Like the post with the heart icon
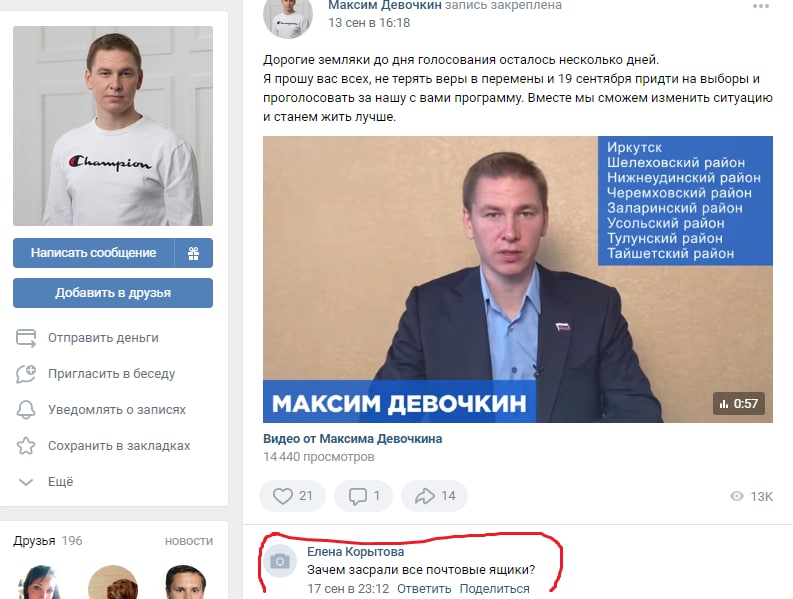The width and height of the screenshot is (793, 599). tap(283, 496)
